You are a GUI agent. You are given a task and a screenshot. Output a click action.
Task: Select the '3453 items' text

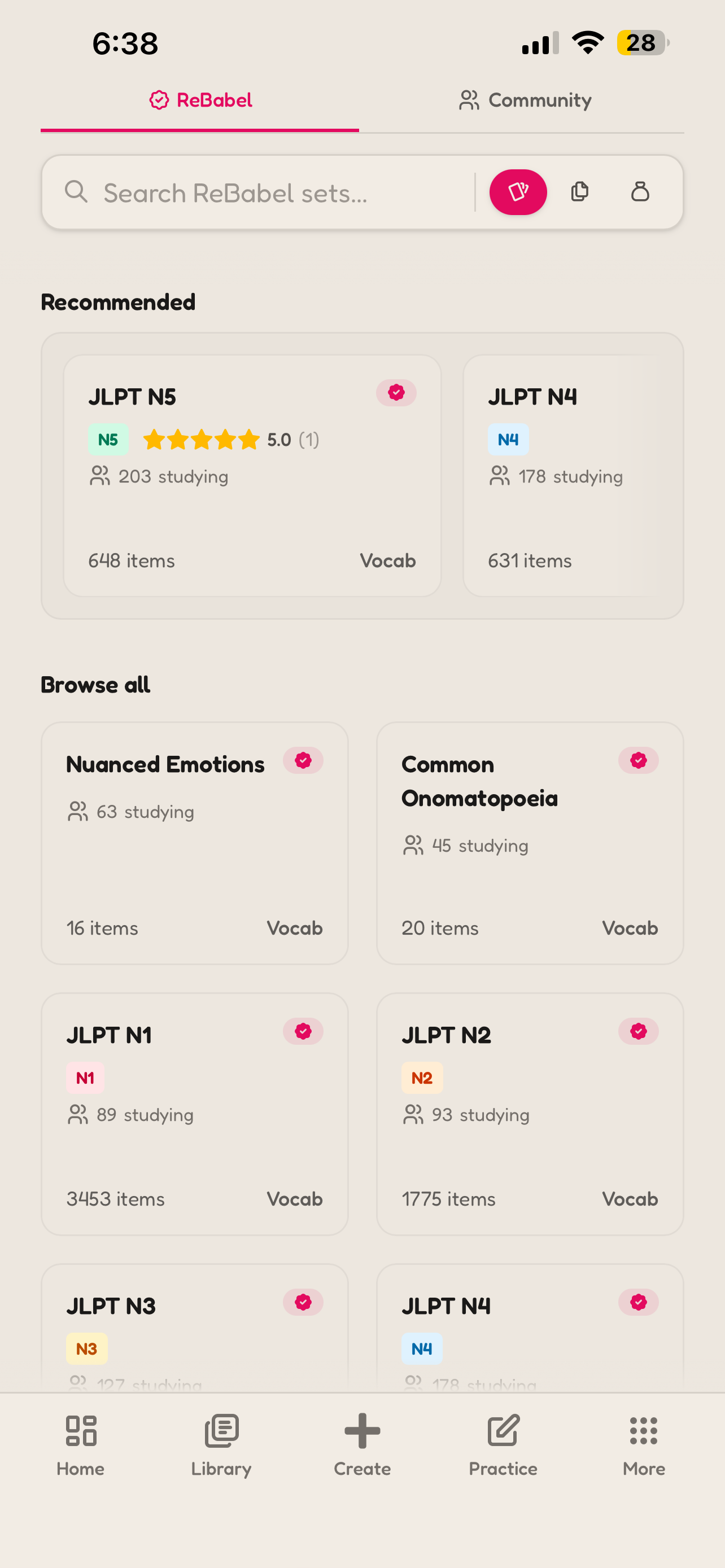pos(116,1199)
